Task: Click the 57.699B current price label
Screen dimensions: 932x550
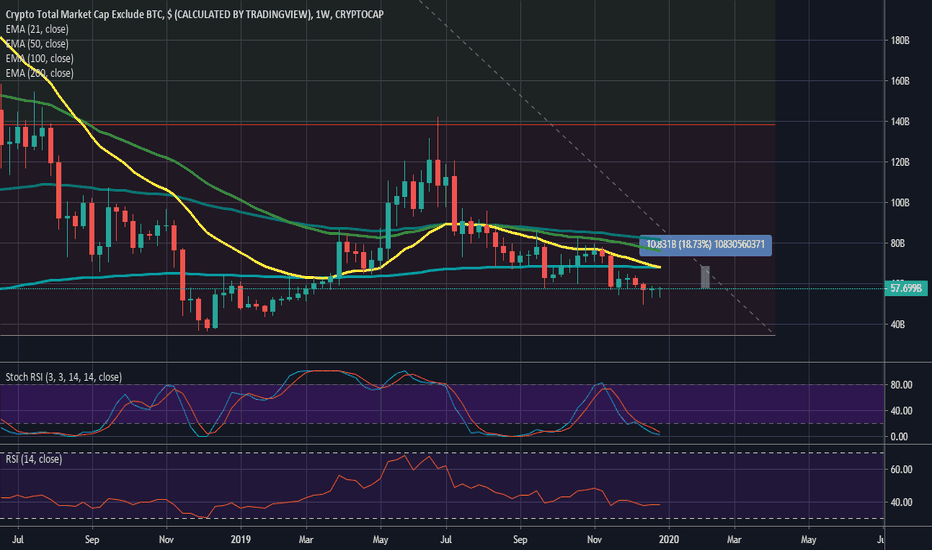Action: tap(906, 288)
